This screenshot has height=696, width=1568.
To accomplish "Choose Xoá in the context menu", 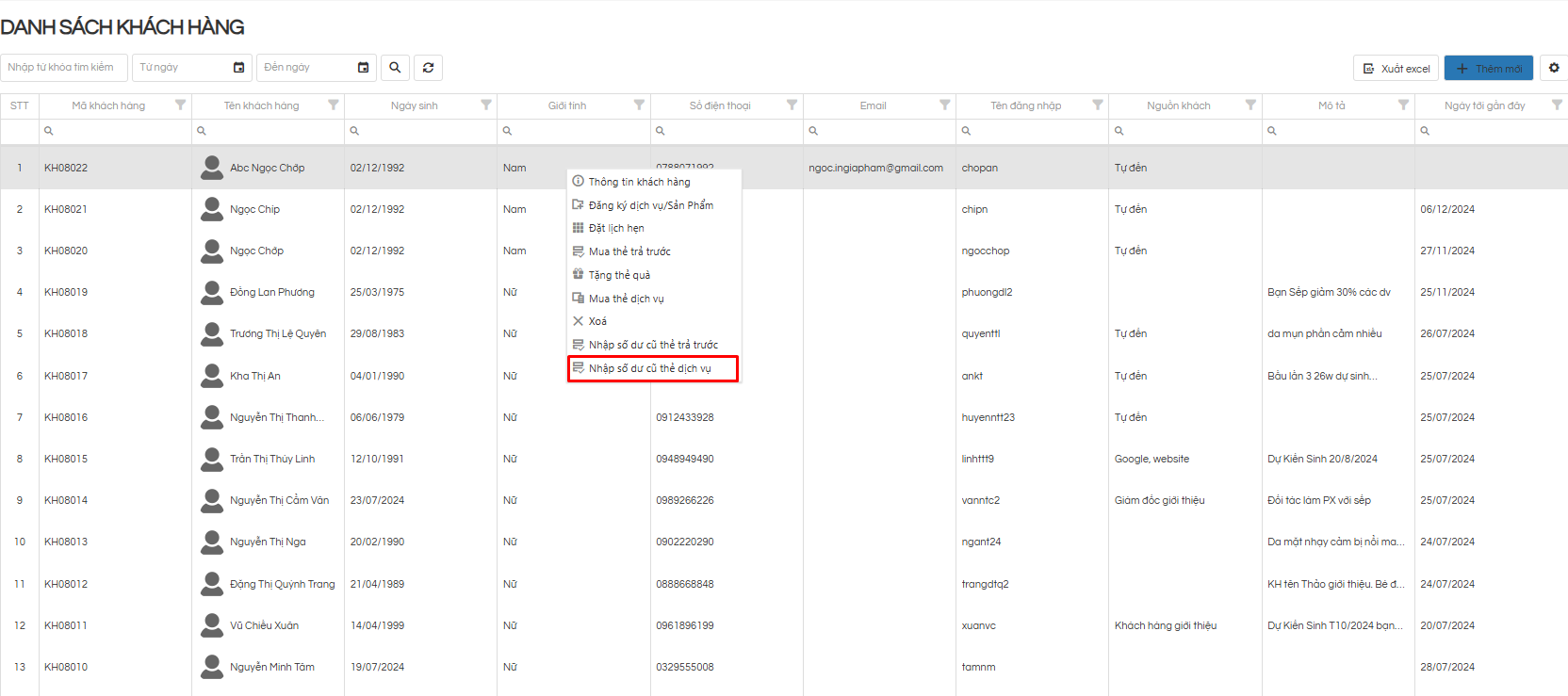I will [597, 321].
